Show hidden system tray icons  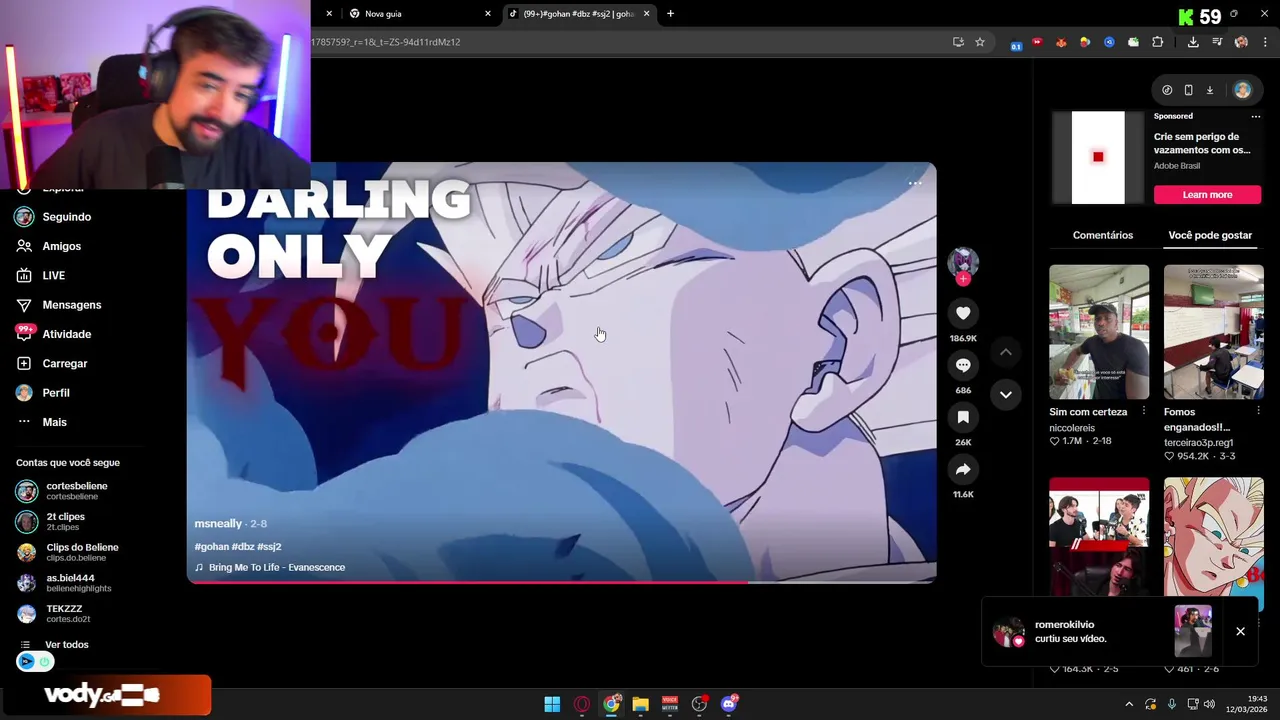tap(1129, 704)
